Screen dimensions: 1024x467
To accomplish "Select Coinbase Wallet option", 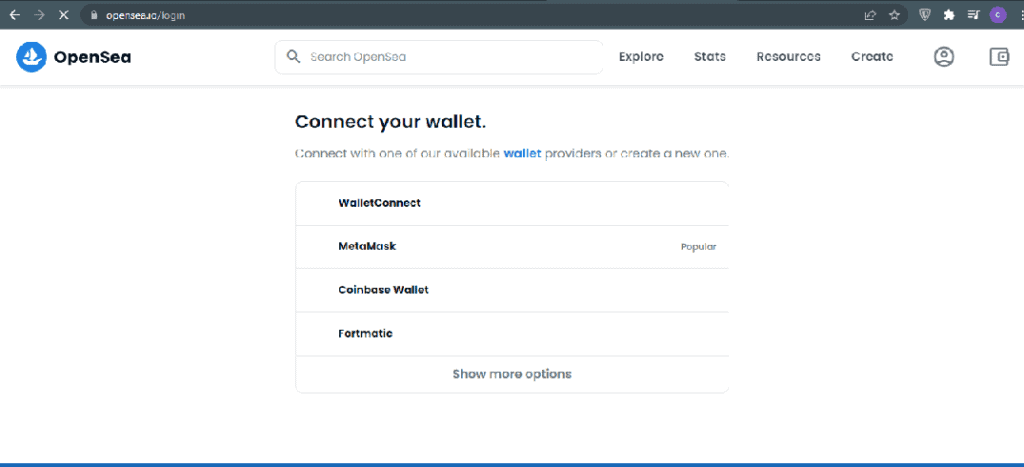I will click(512, 290).
